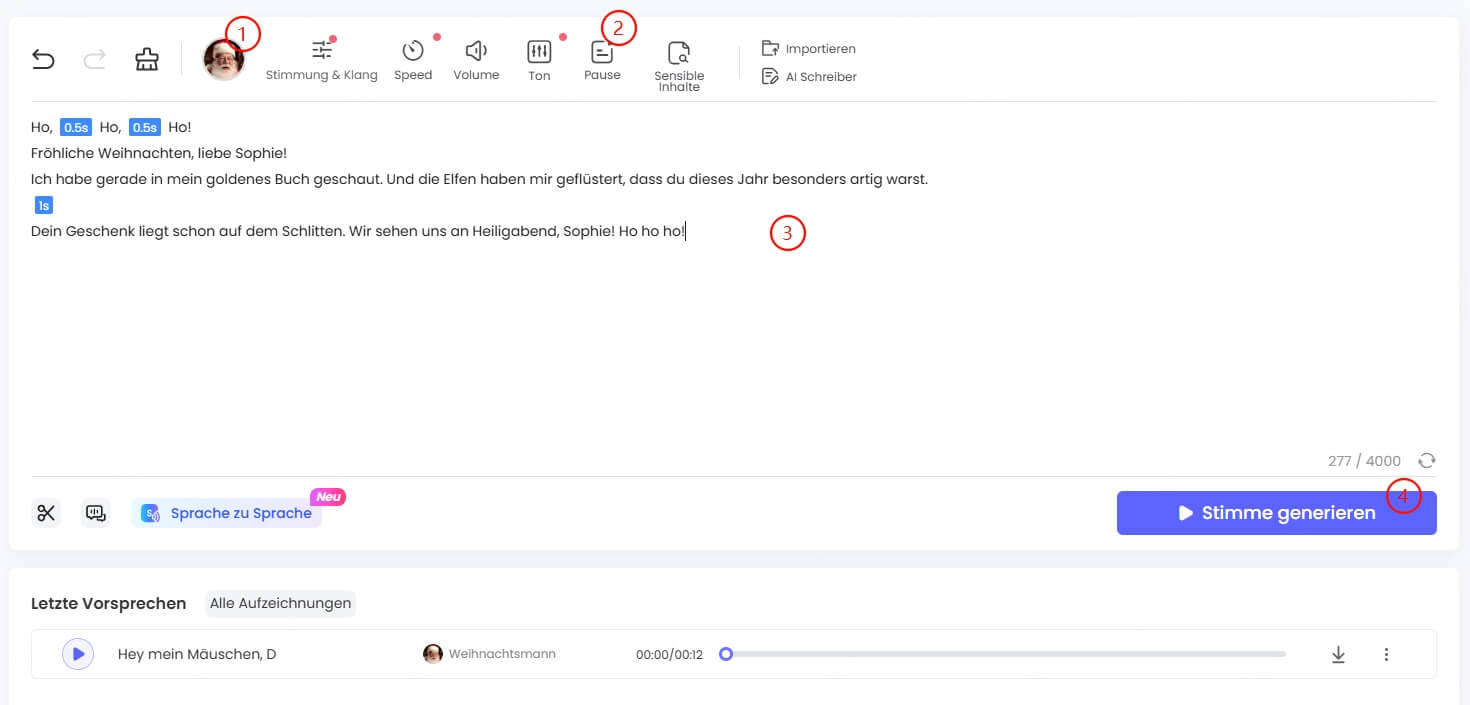Click the speech bubble icon beside scissors
The width and height of the screenshot is (1470, 705).
[96, 513]
